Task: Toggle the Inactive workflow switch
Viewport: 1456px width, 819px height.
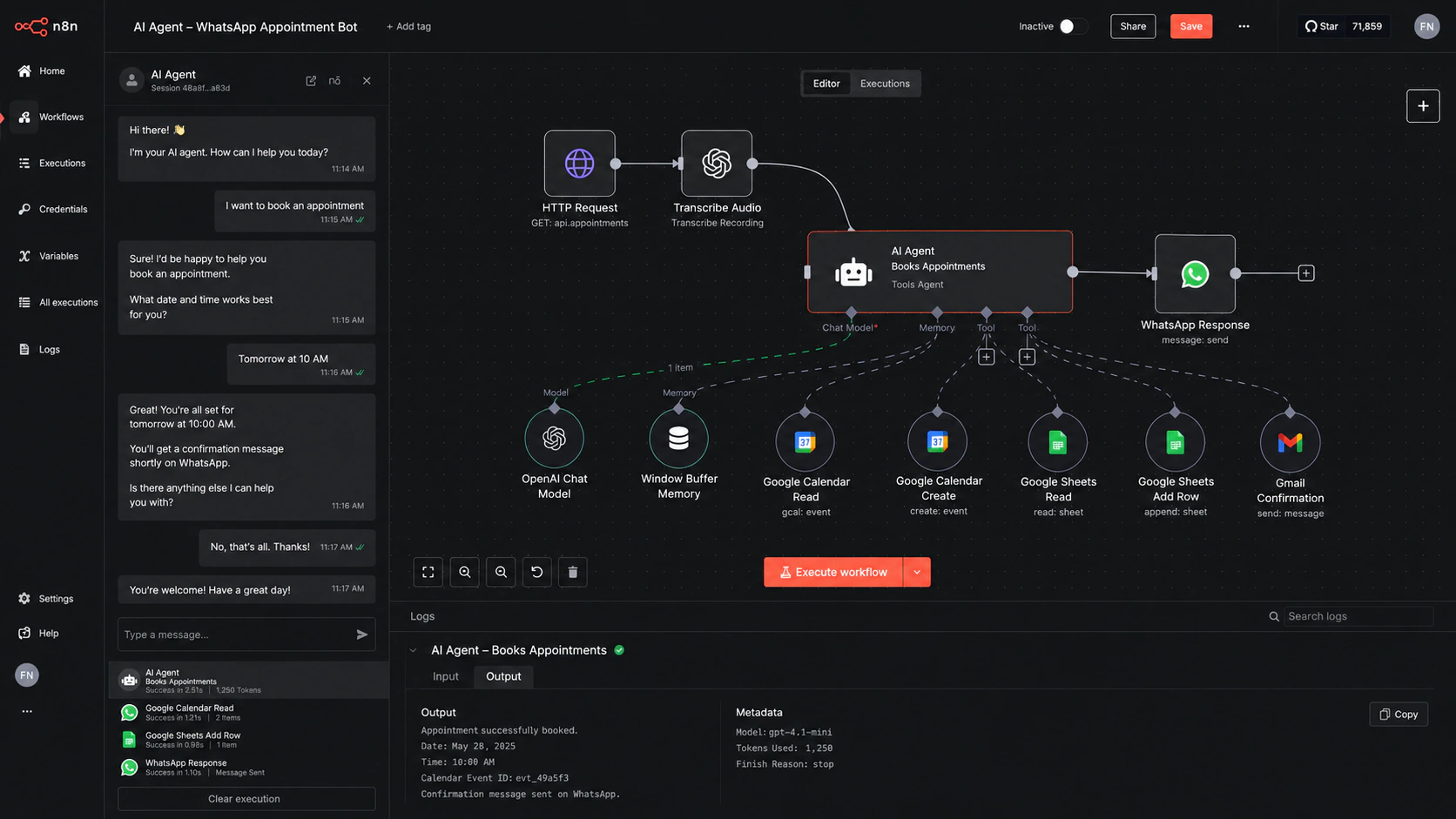Action: 1072,26
